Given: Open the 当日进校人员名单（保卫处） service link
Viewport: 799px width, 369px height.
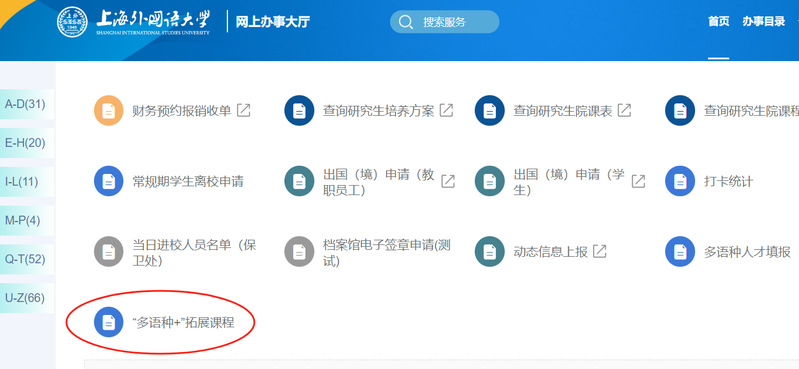Looking at the screenshot, I should pos(194,253).
